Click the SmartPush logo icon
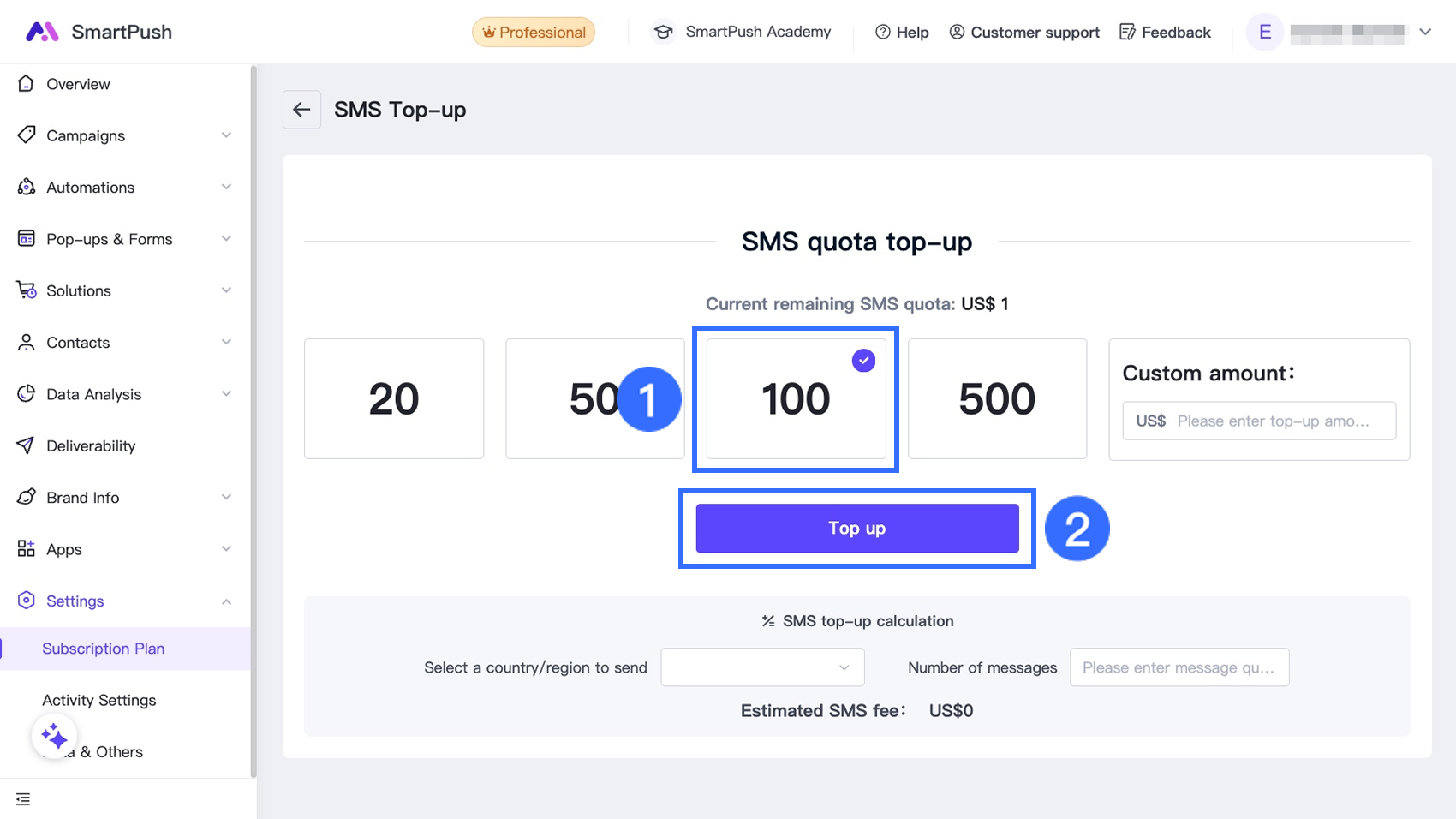 pyautogui.click(x=42, y=32)
